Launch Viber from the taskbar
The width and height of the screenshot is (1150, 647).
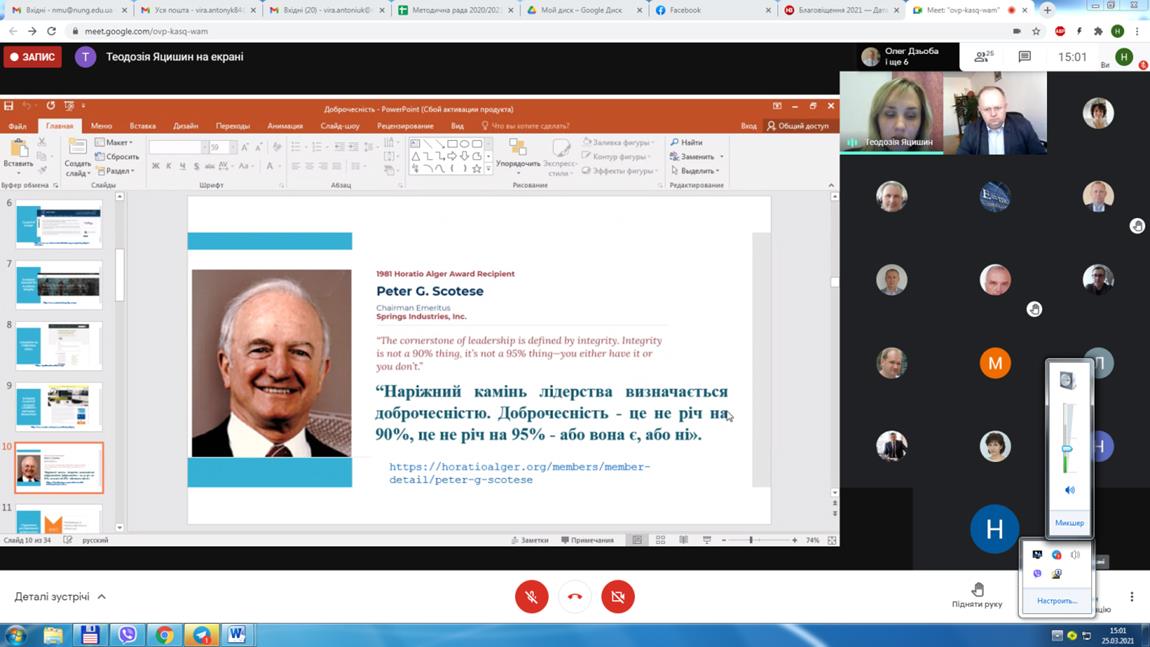click(x=127, y=635)
